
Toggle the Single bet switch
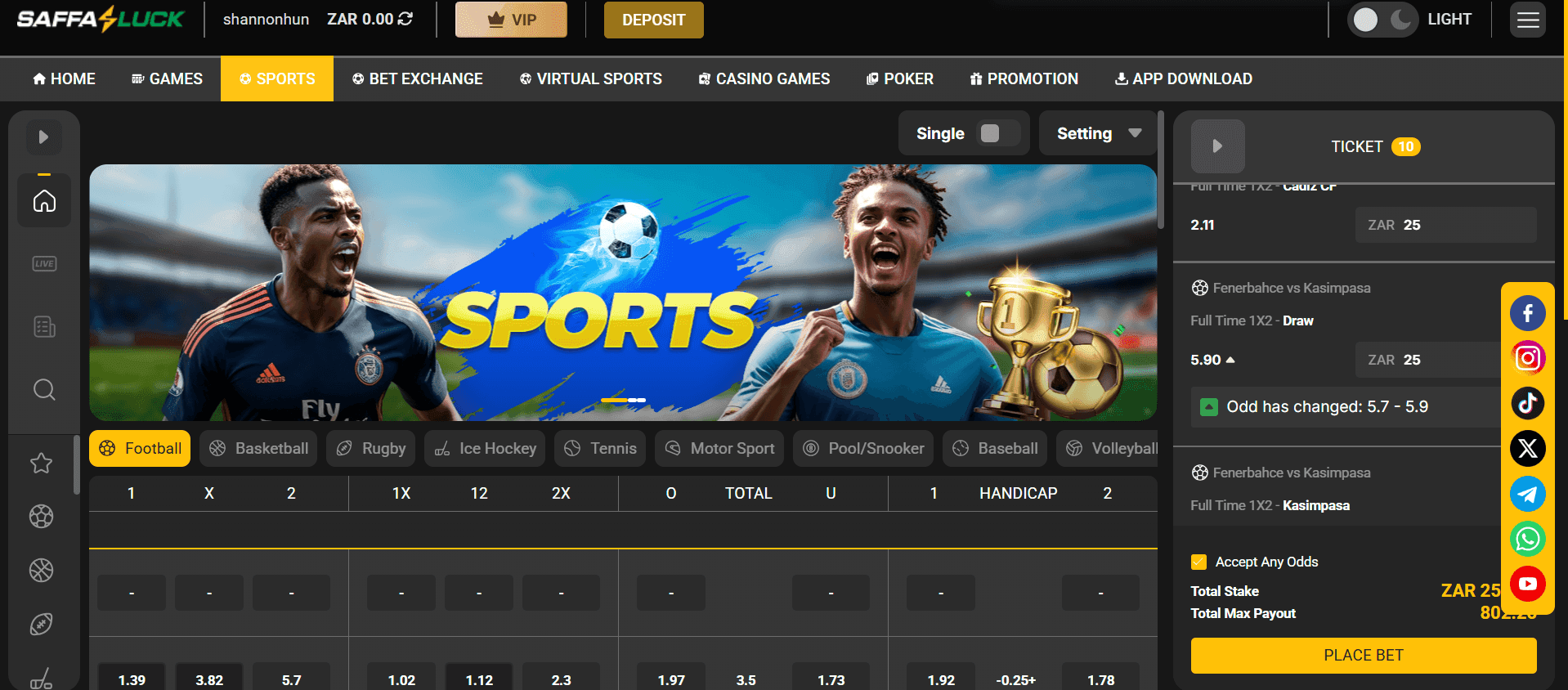click(x=998, y=133)
